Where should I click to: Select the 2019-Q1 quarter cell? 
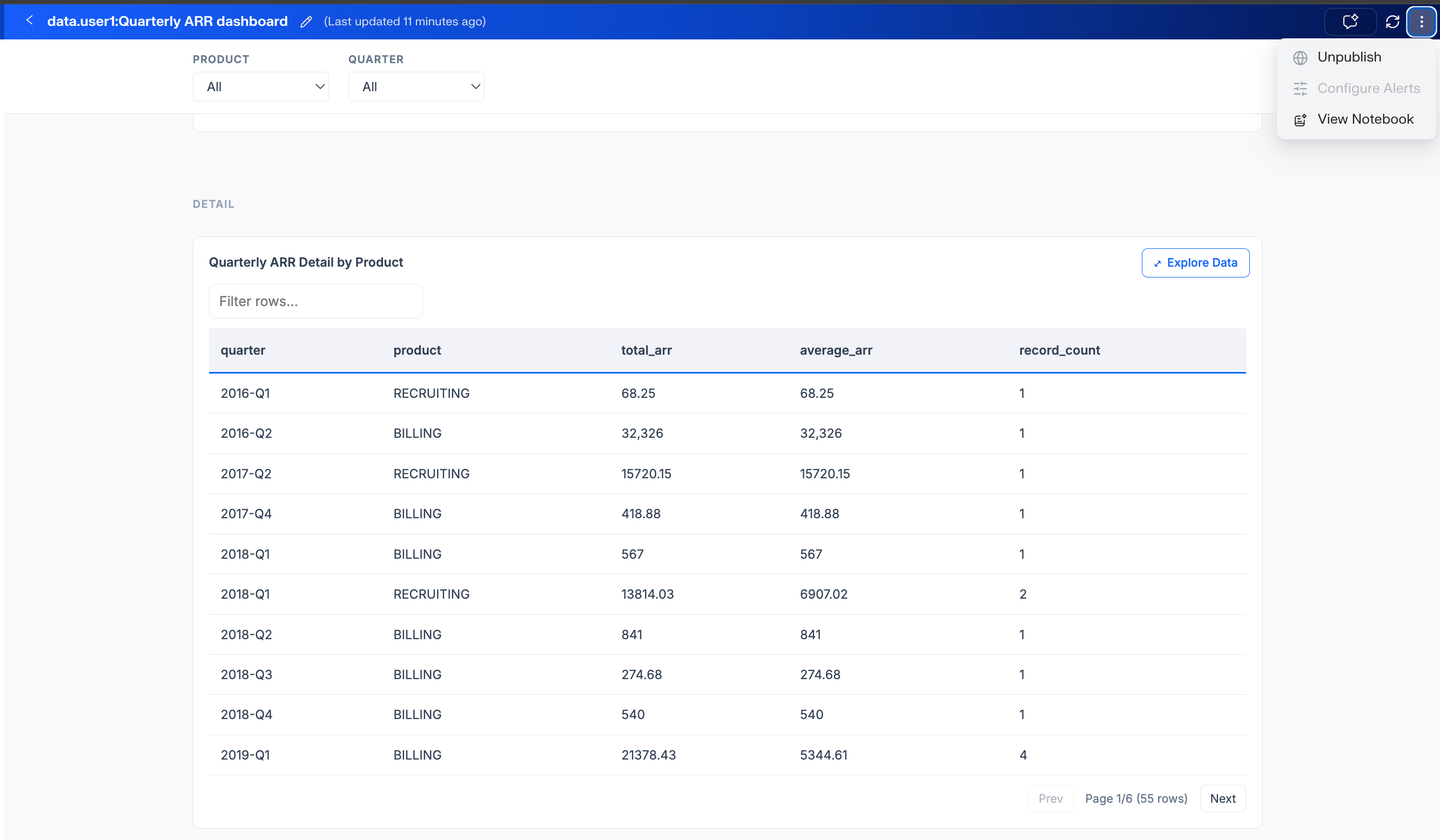point(245,755)
